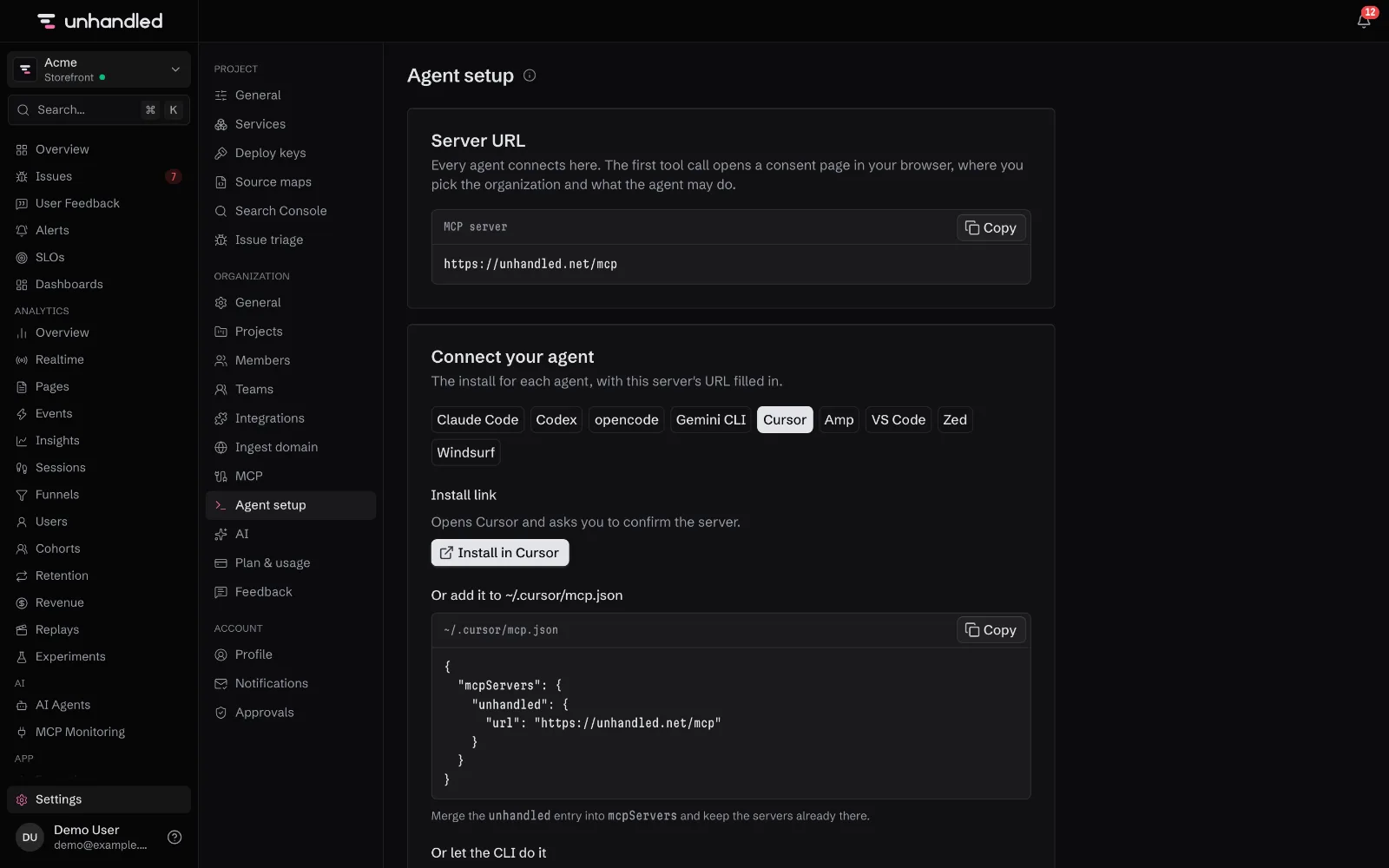This screenshot has width=1389, height=868.
Task: Open Issue triage settings
Action: pos(291,240)
